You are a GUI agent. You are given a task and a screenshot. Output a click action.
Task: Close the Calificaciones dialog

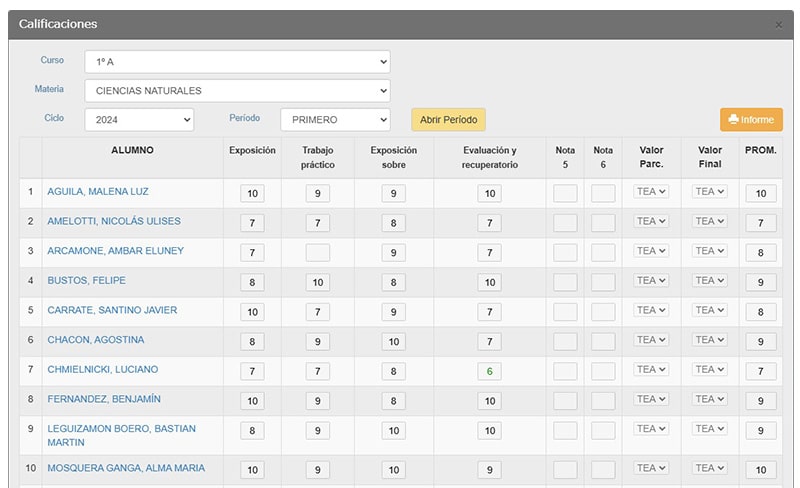779,25
